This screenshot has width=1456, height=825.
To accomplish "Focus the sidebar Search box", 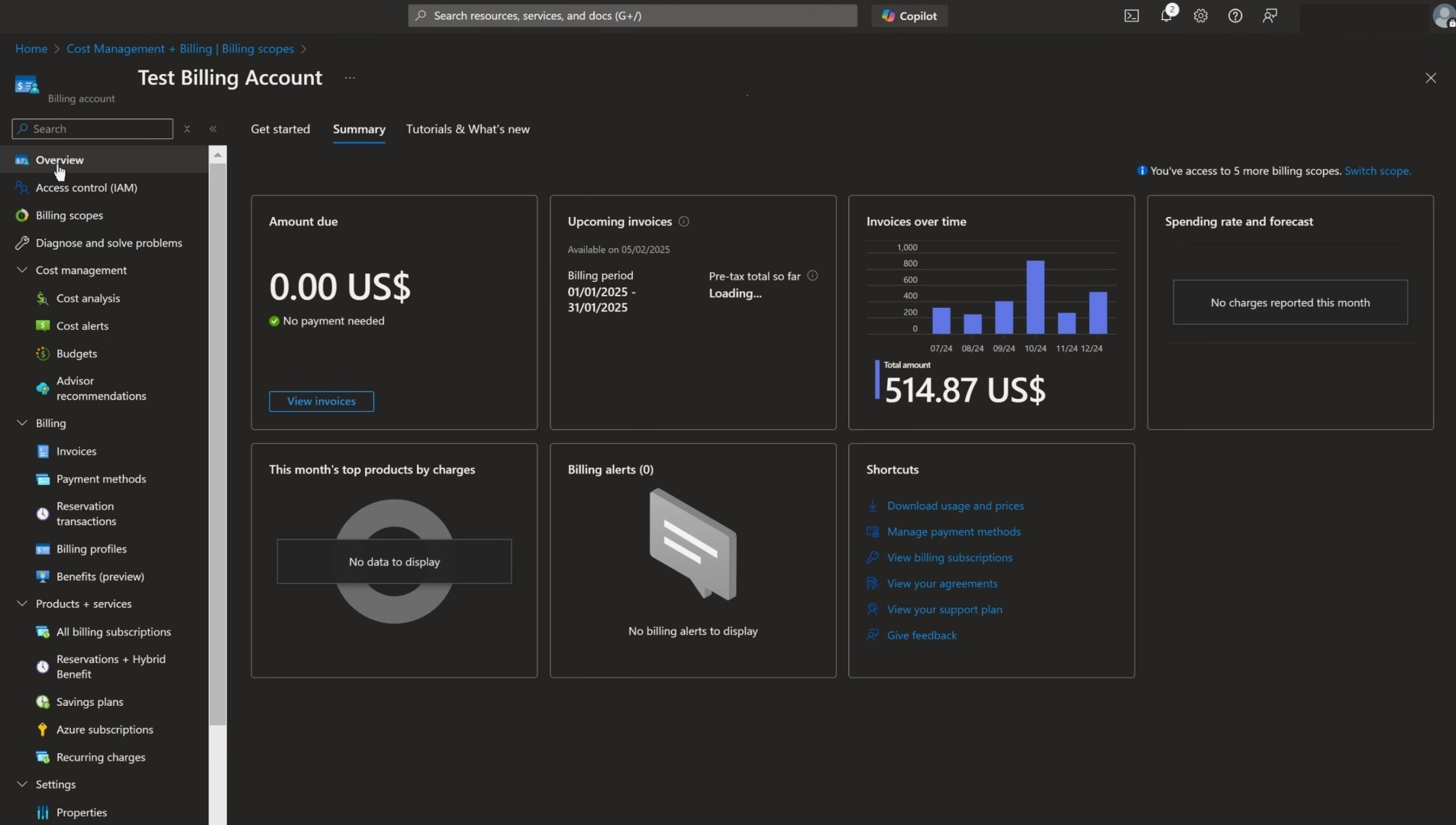I will [92, 128].
